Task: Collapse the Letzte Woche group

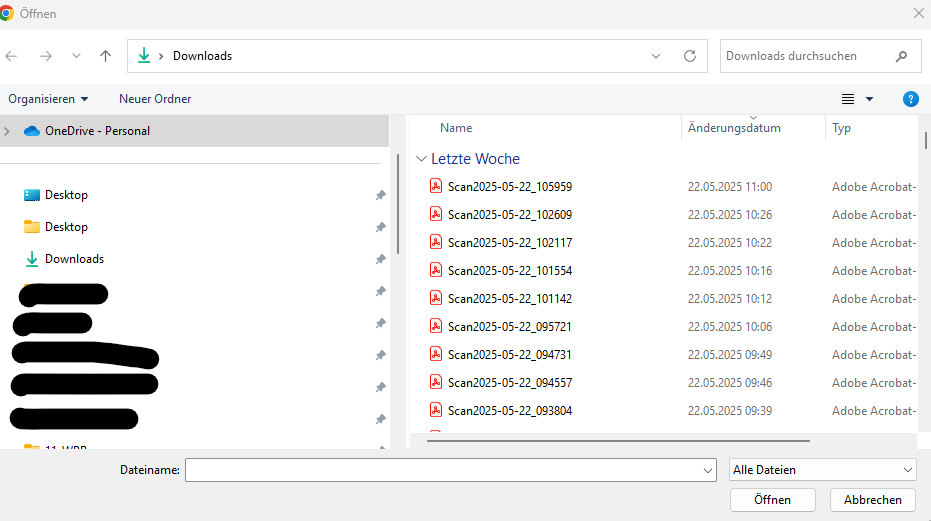Action: 422,159
